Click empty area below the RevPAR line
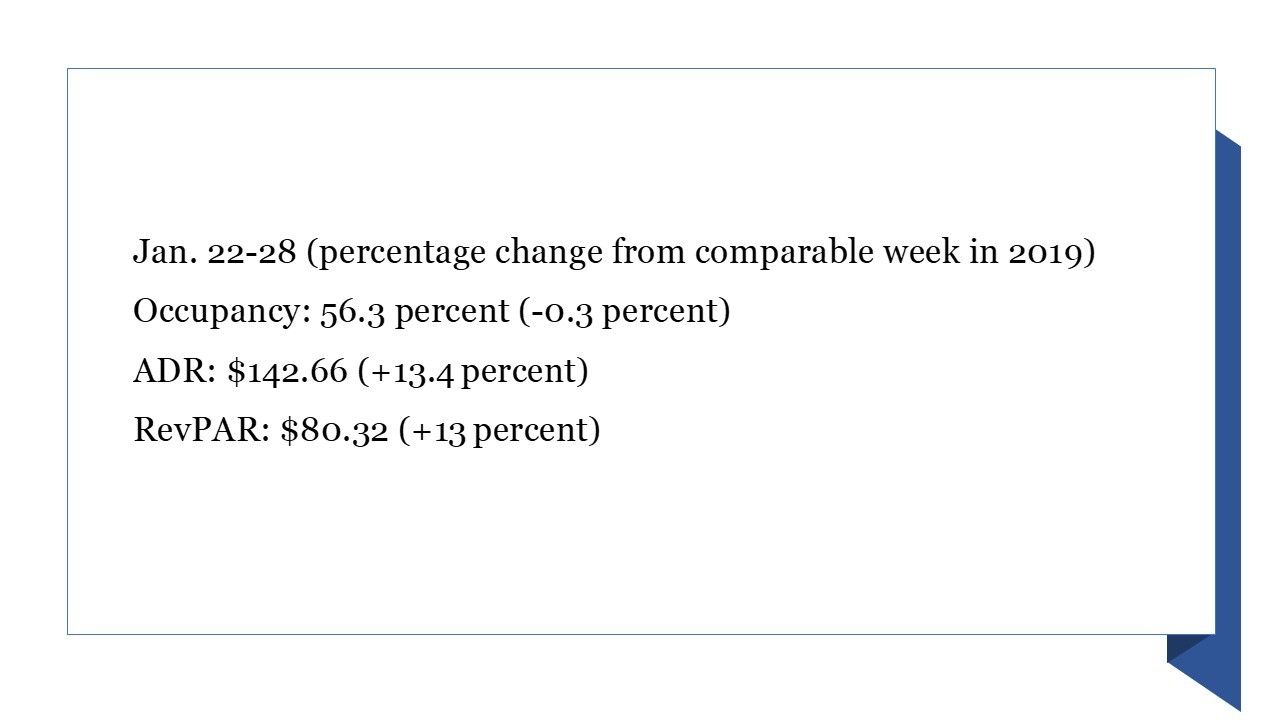 [x=640, y=540]
